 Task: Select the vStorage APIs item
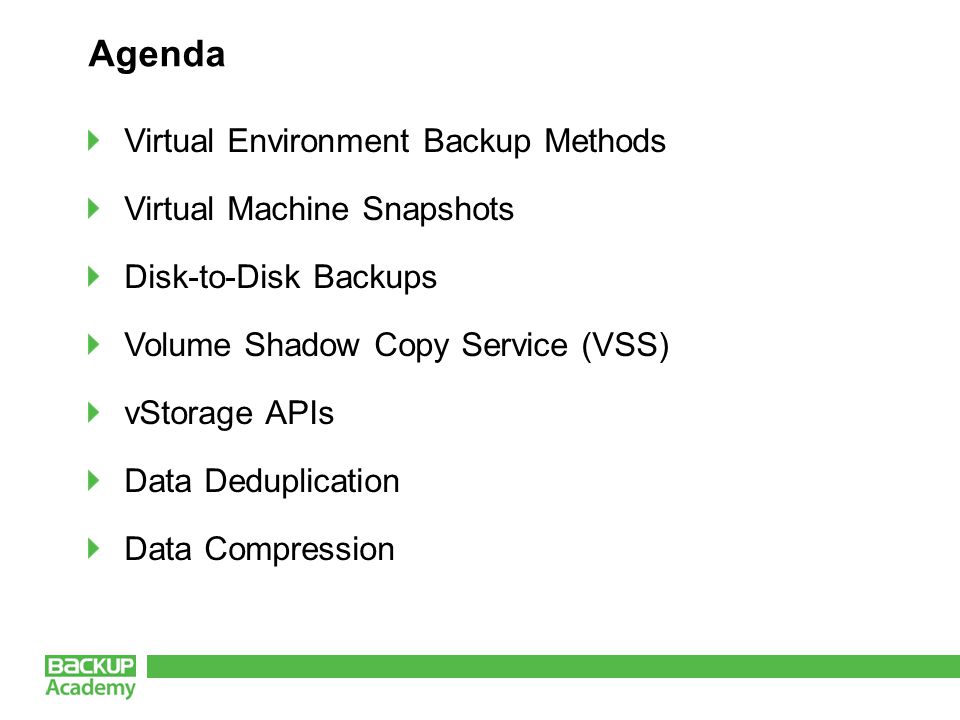click(x=229, y=414)
